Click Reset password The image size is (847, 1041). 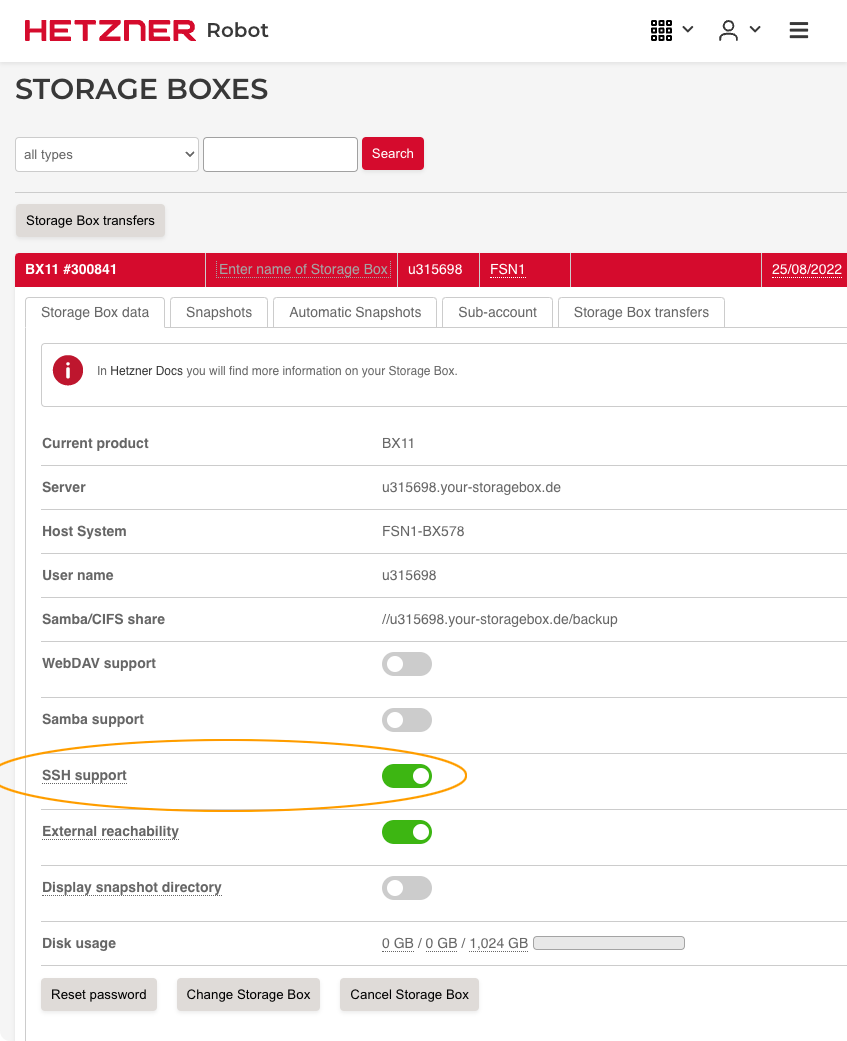[98, 994]
